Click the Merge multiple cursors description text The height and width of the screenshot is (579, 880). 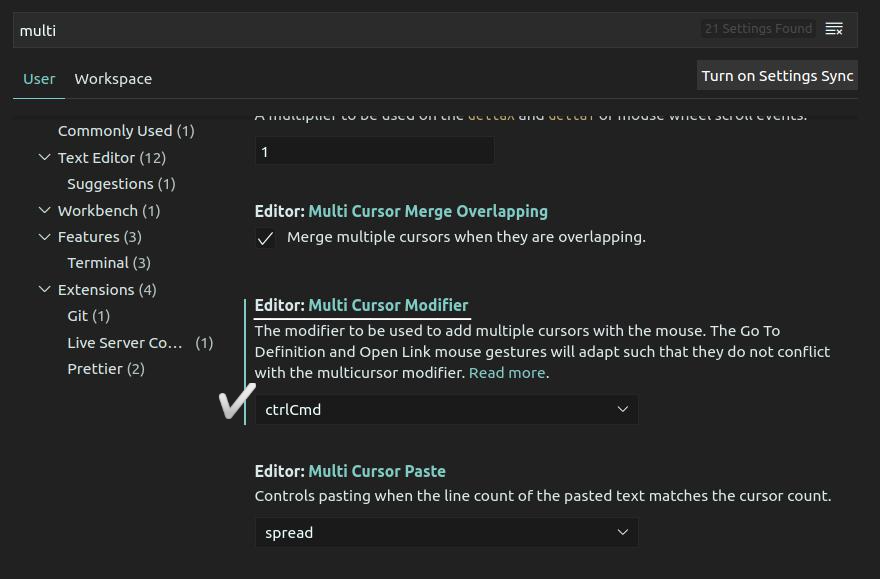click(466, 237)
